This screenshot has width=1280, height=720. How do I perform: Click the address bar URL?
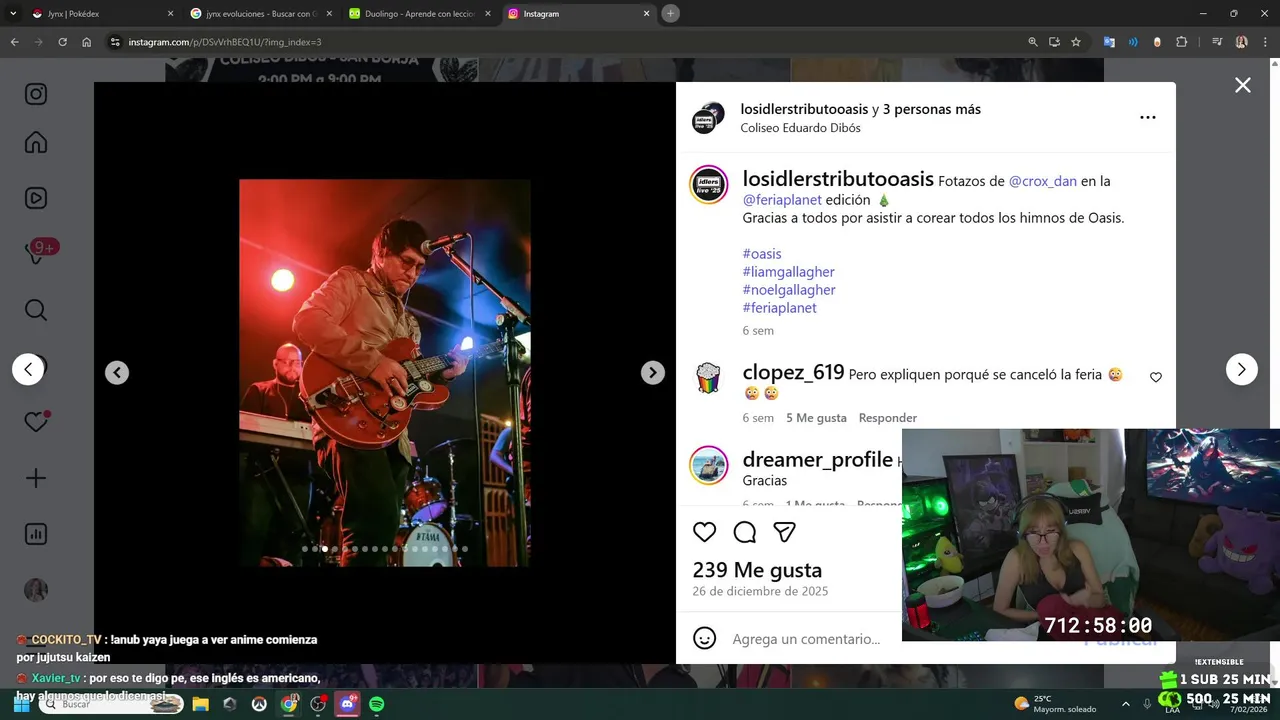coord(225,42)
